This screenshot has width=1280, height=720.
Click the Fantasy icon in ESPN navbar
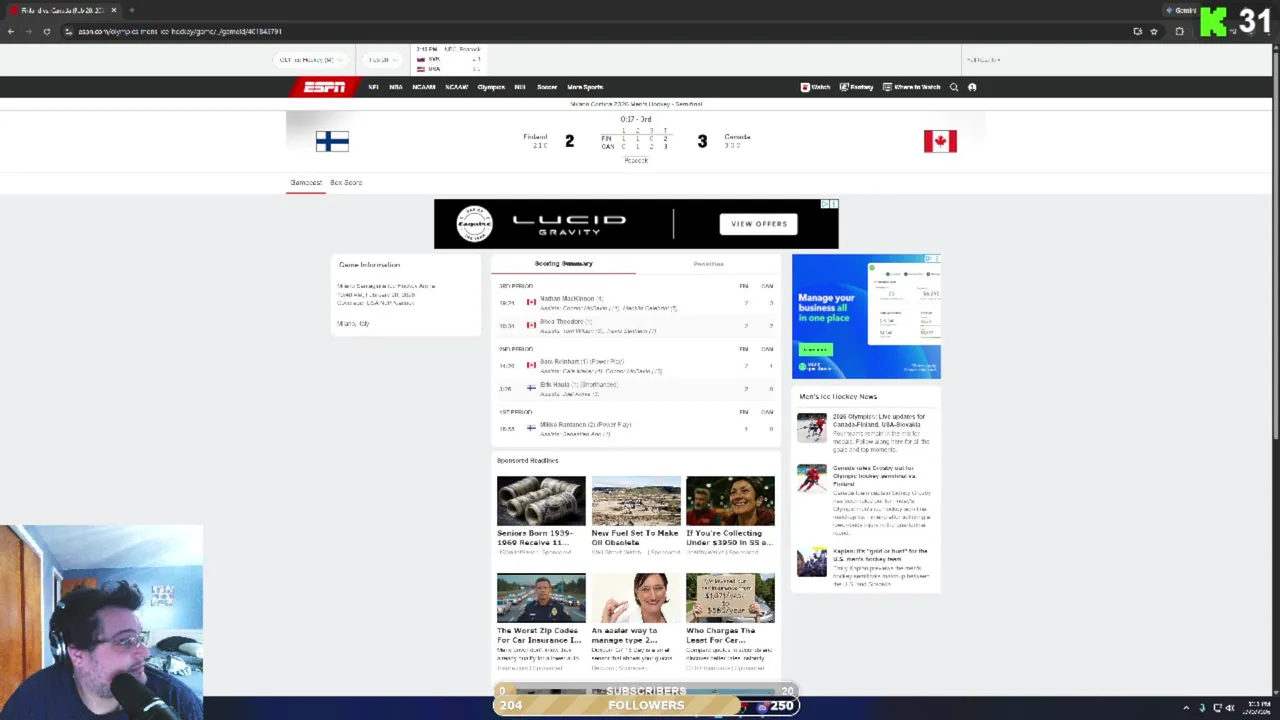[x=844, y=87]
